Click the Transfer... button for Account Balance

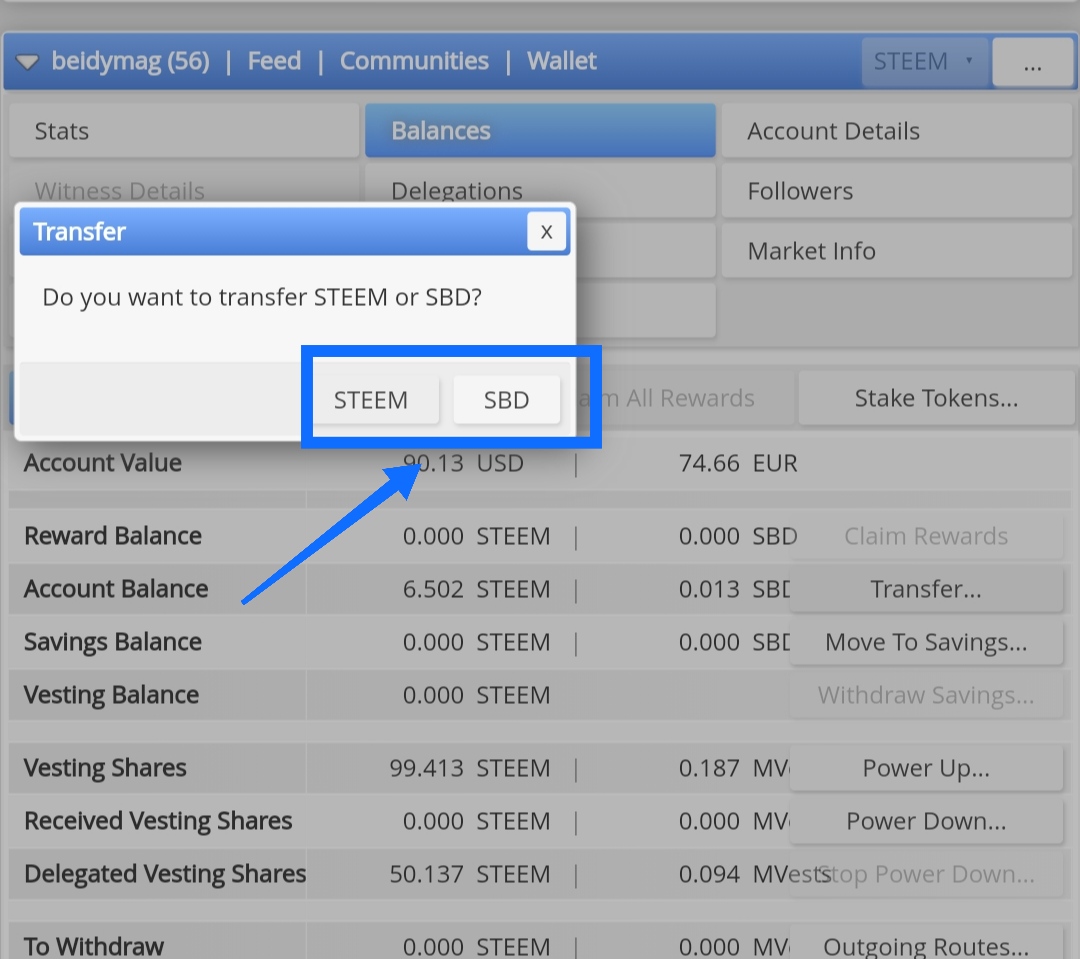point(926,589)
